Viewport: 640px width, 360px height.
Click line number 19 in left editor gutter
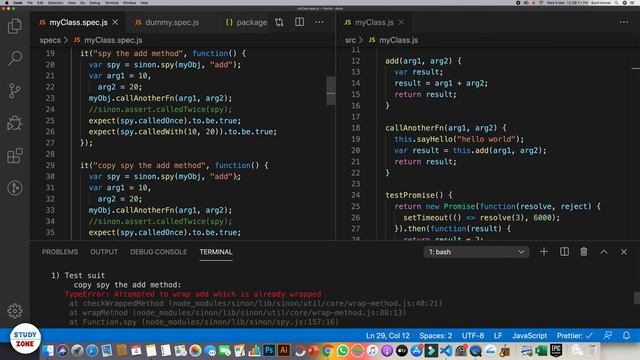pos(50,53)
